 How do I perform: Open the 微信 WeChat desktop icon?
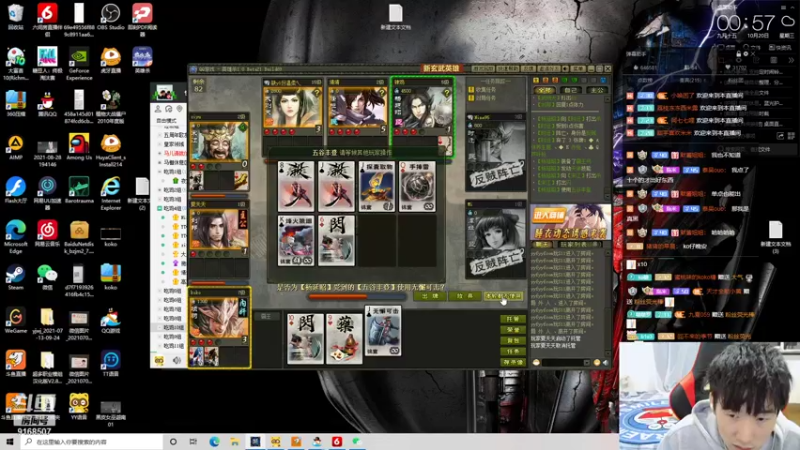click(47, 278)
